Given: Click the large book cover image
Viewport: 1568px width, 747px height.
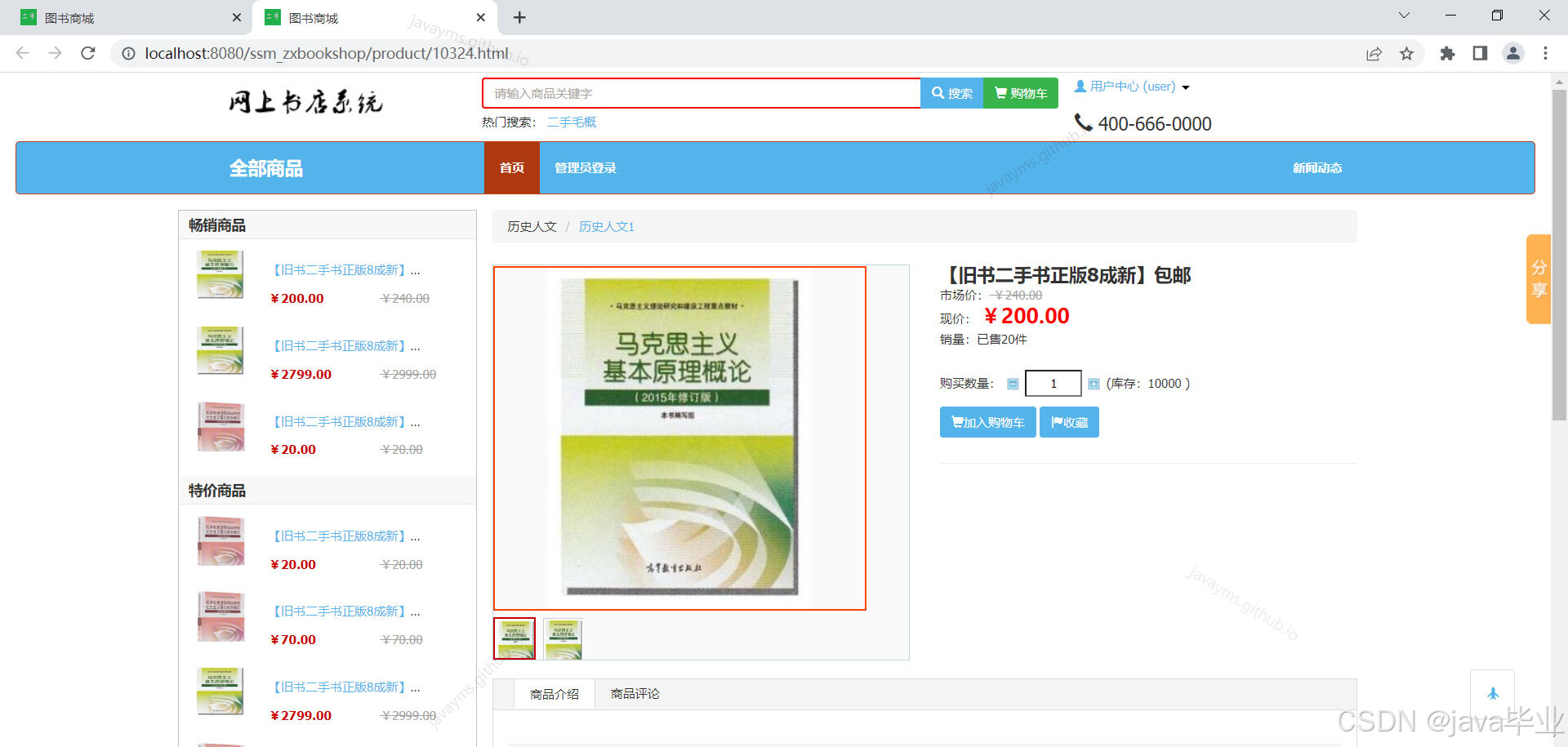Looking at the screenshot, I should (x=679, y=438).
